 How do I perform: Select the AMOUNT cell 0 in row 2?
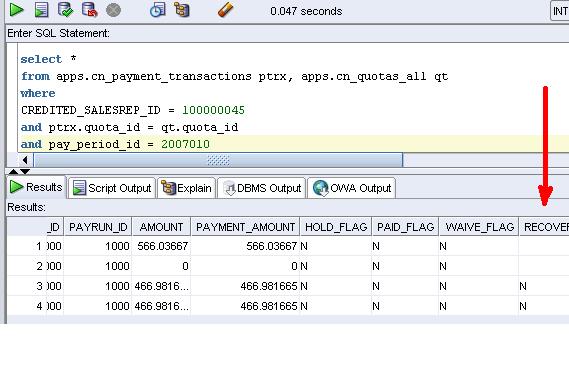click(x=161, y=266)
